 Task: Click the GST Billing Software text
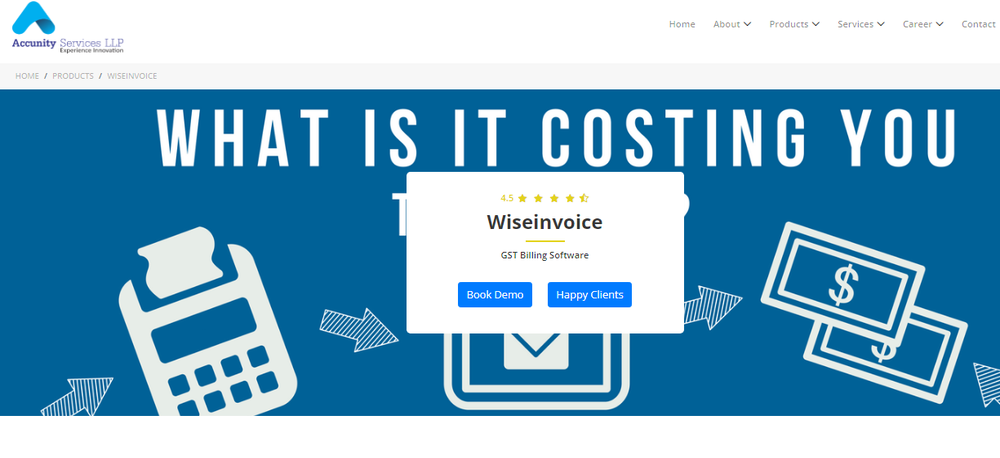coord(545,255)
